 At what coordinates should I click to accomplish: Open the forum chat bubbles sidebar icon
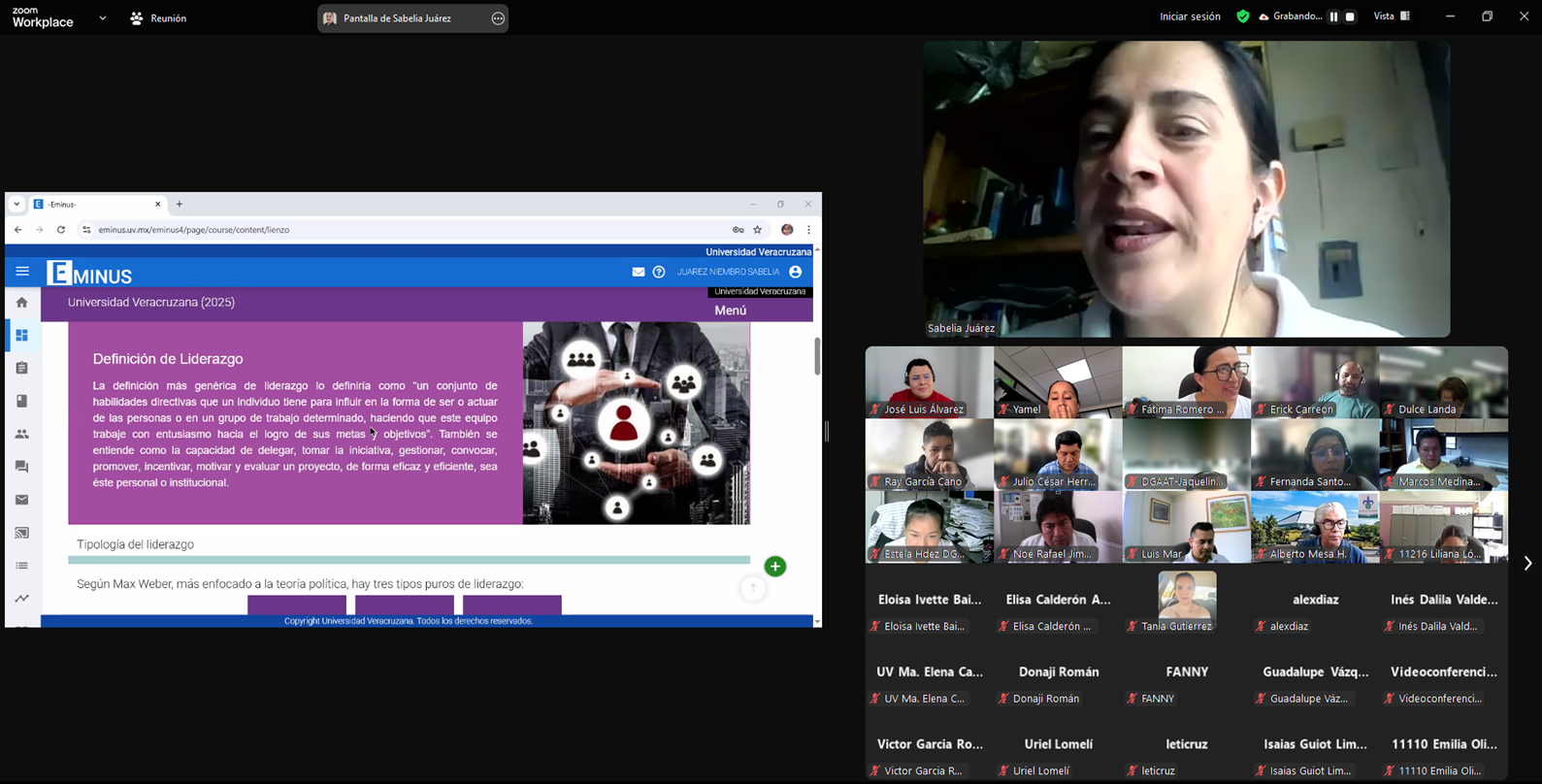coord(21,467)
